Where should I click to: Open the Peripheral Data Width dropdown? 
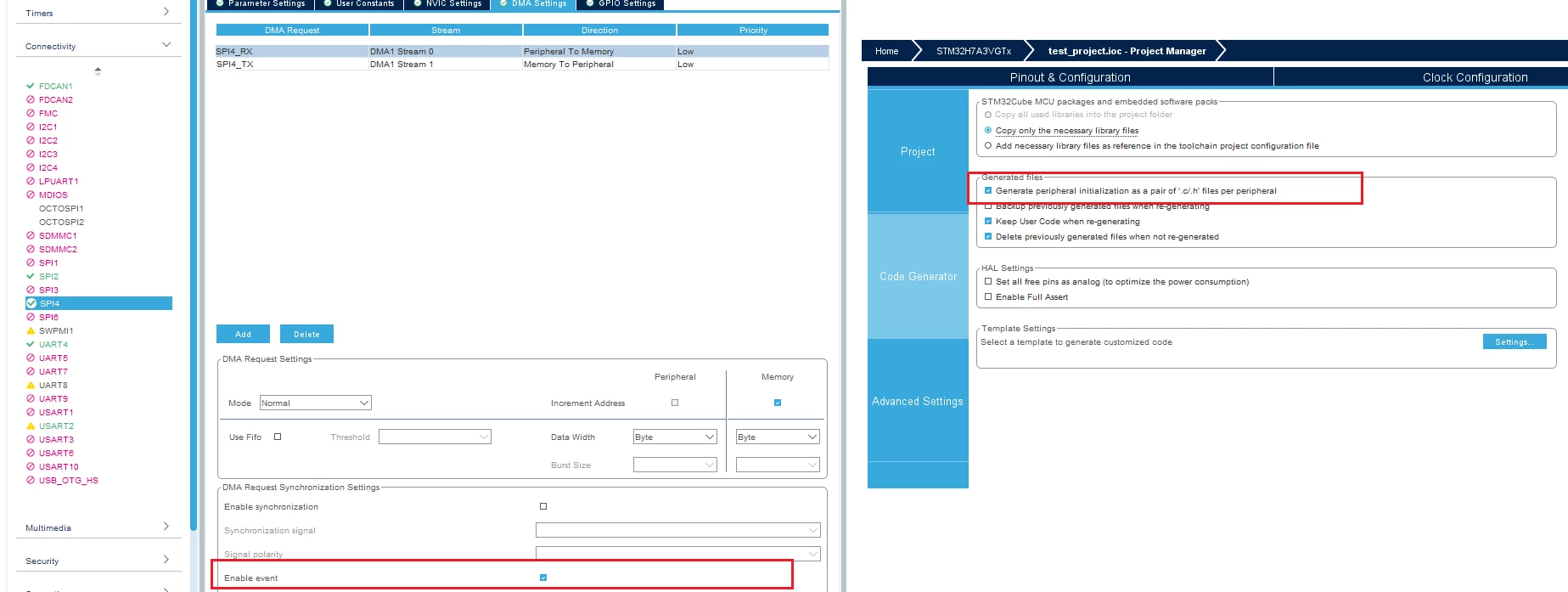(x=675, y=437)
